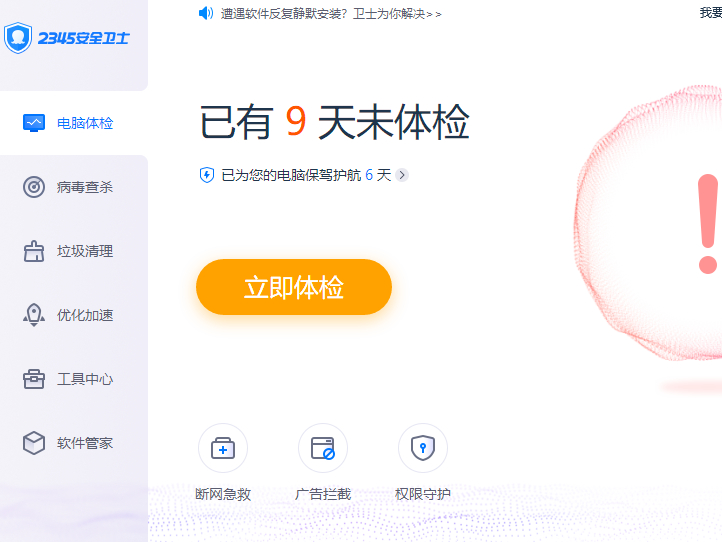Open the 断网急救 first-aid kit icon
This screenshot has width=722, height=542.
223,448
